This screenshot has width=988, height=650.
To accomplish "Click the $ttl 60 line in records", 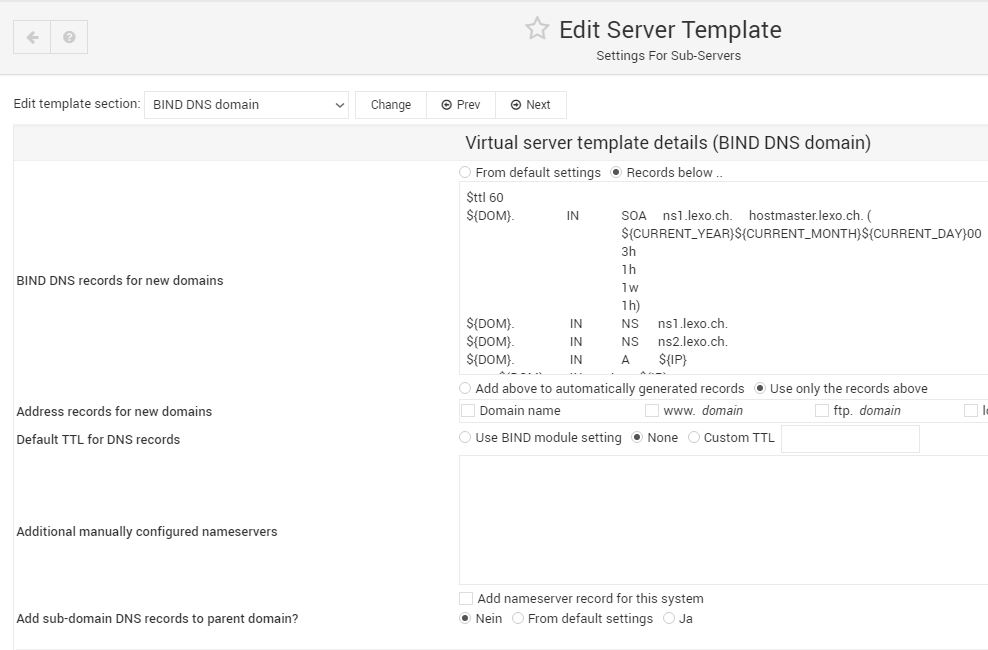I will (485, 197).
